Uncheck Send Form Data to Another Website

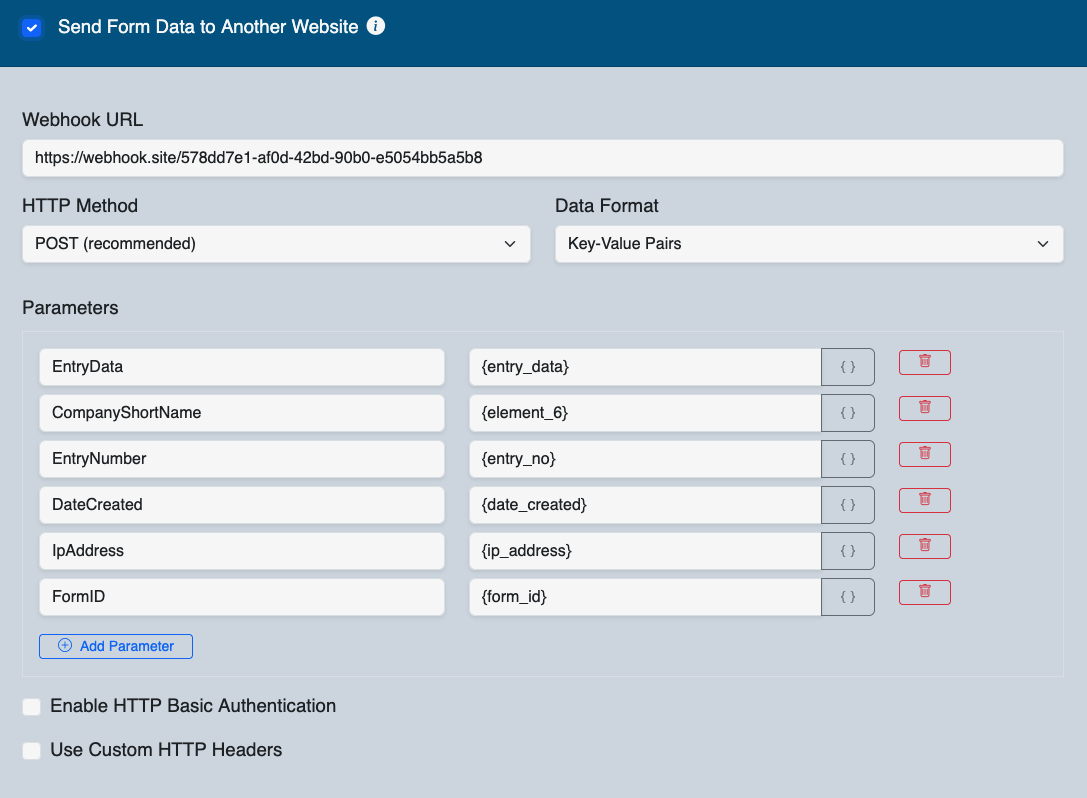tap(32, 28)
